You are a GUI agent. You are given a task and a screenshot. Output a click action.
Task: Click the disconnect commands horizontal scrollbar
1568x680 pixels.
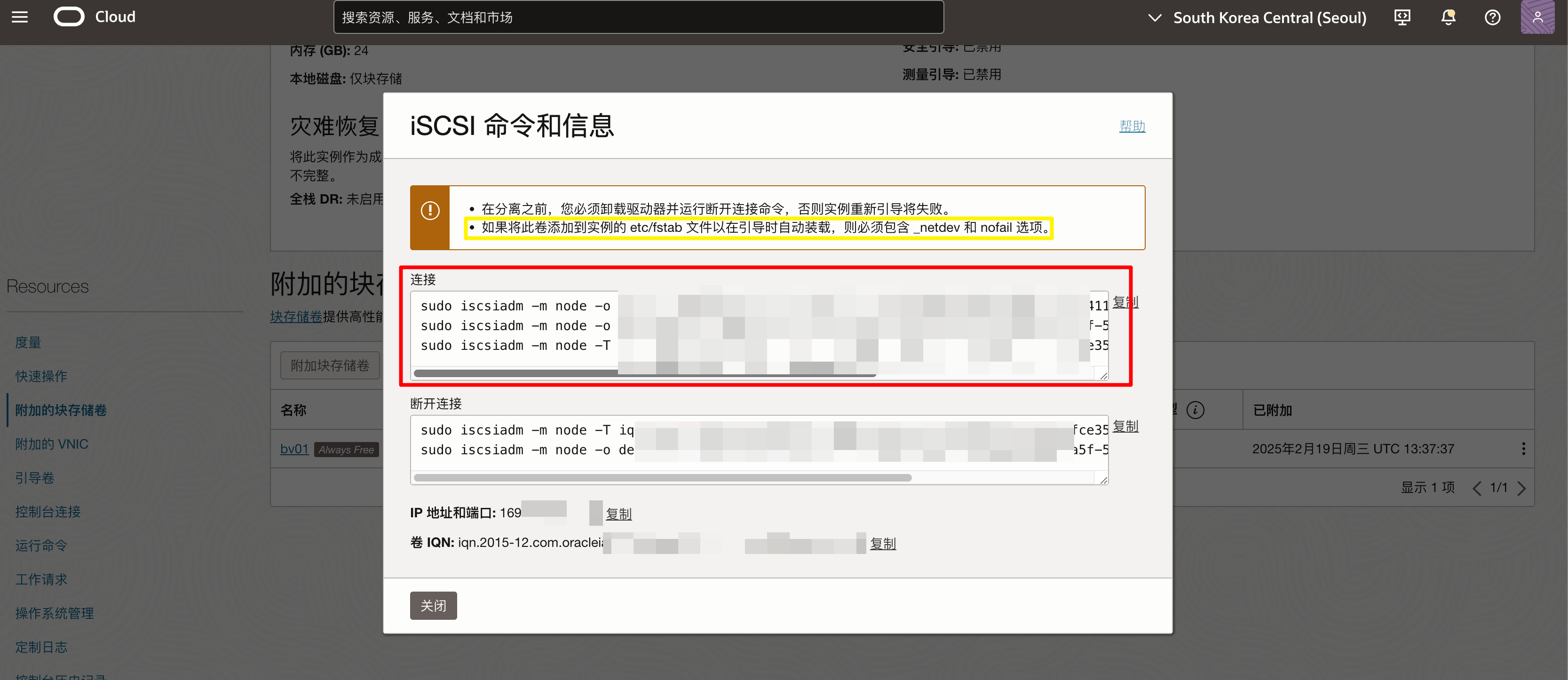(662, 478)
